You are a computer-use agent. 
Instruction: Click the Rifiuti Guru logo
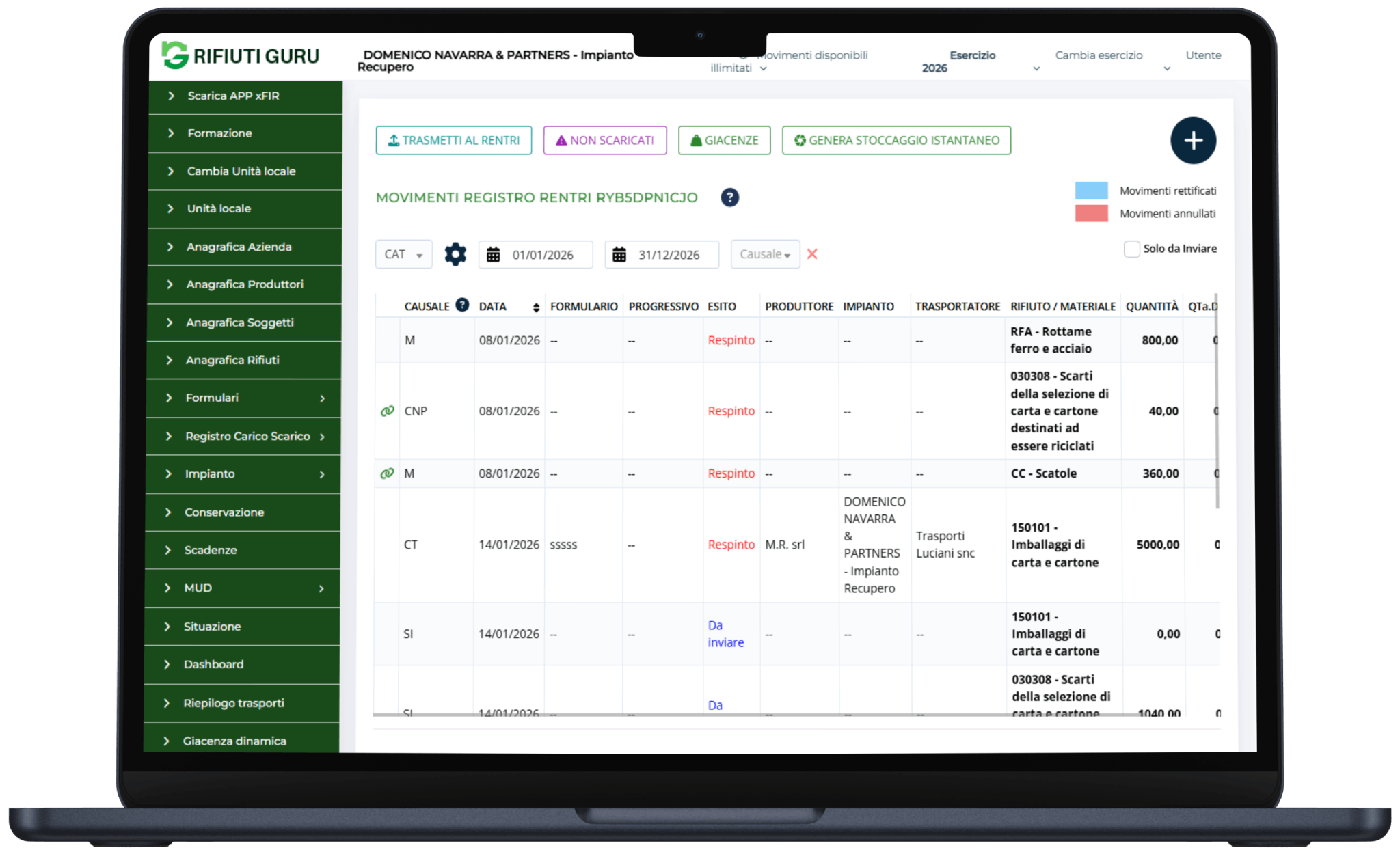[239, 56]
